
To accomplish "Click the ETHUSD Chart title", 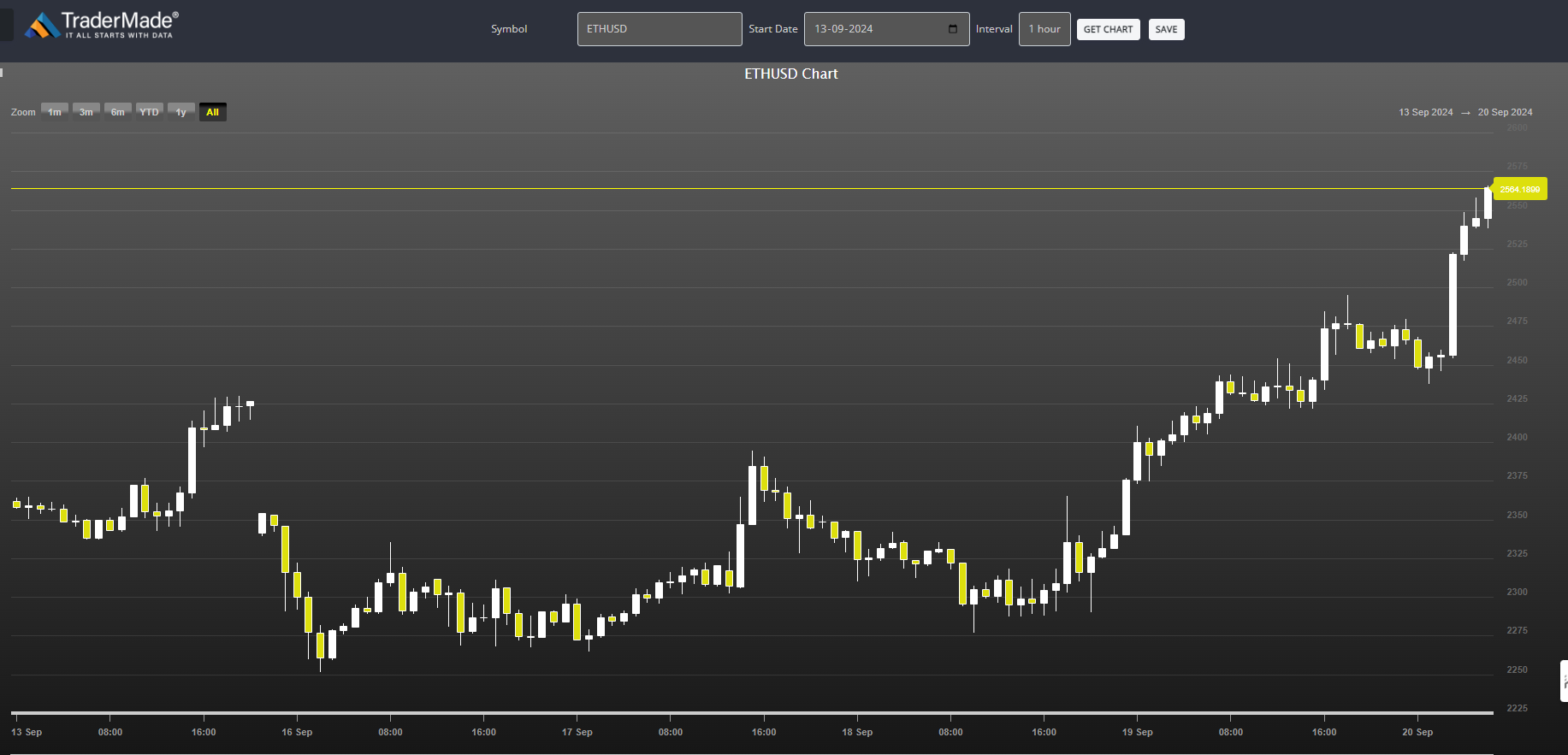I will point(790,74).
